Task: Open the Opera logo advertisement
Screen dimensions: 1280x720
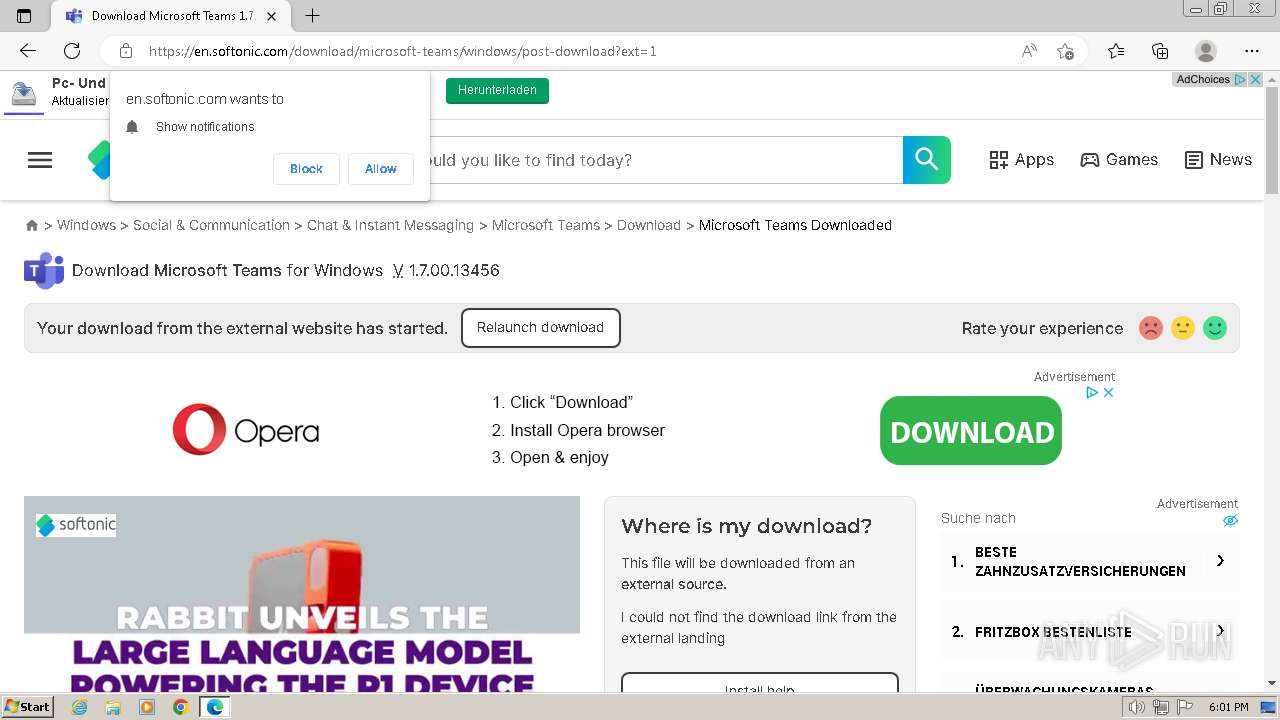Action: [x=246, y=430]
